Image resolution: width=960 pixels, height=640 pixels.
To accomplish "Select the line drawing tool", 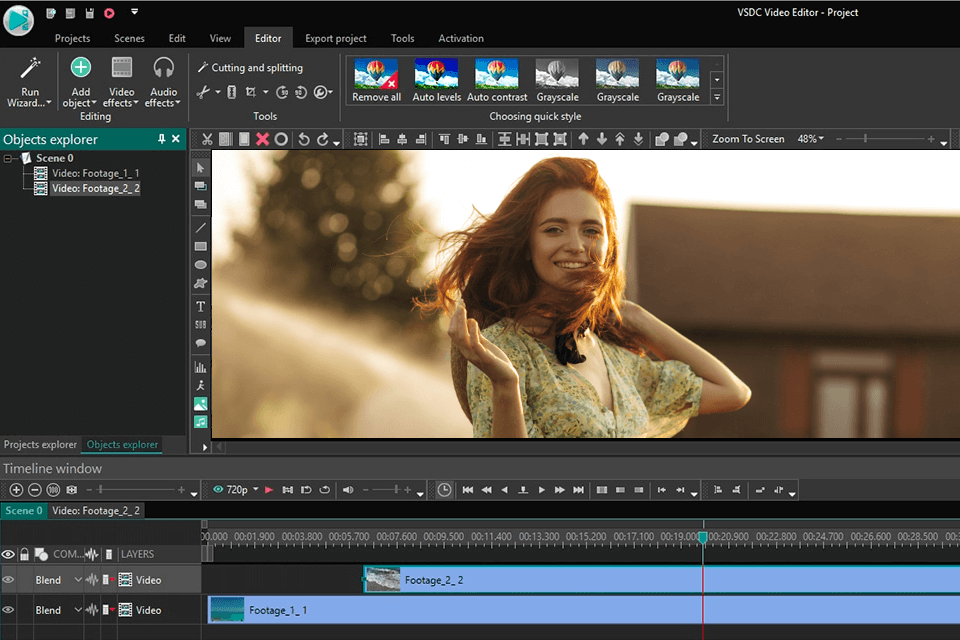I will (x=200, y=227).
